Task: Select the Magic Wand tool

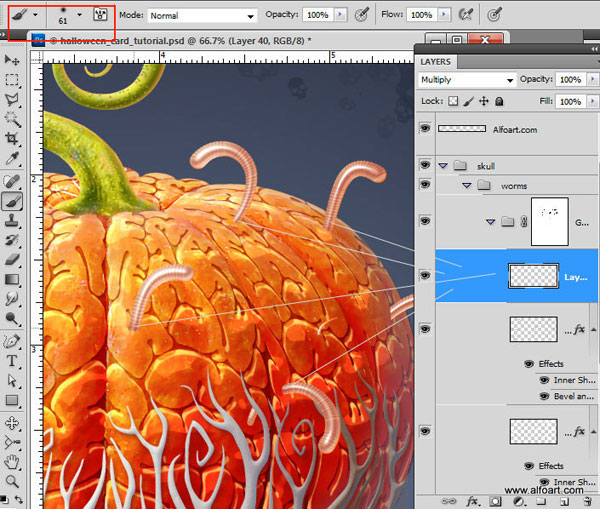Action: point(11,119)
